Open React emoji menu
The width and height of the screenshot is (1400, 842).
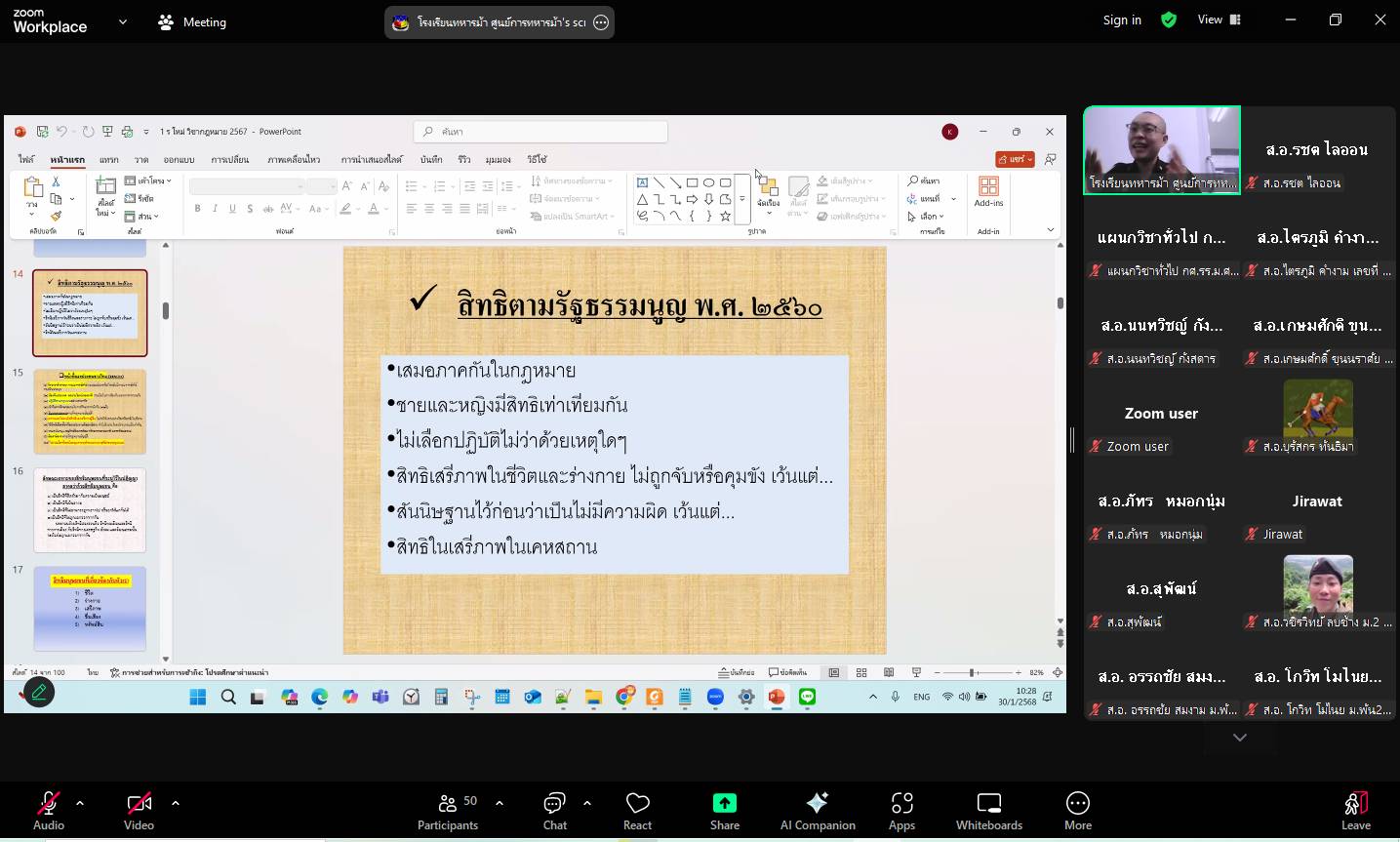click(x=638, y=811)
